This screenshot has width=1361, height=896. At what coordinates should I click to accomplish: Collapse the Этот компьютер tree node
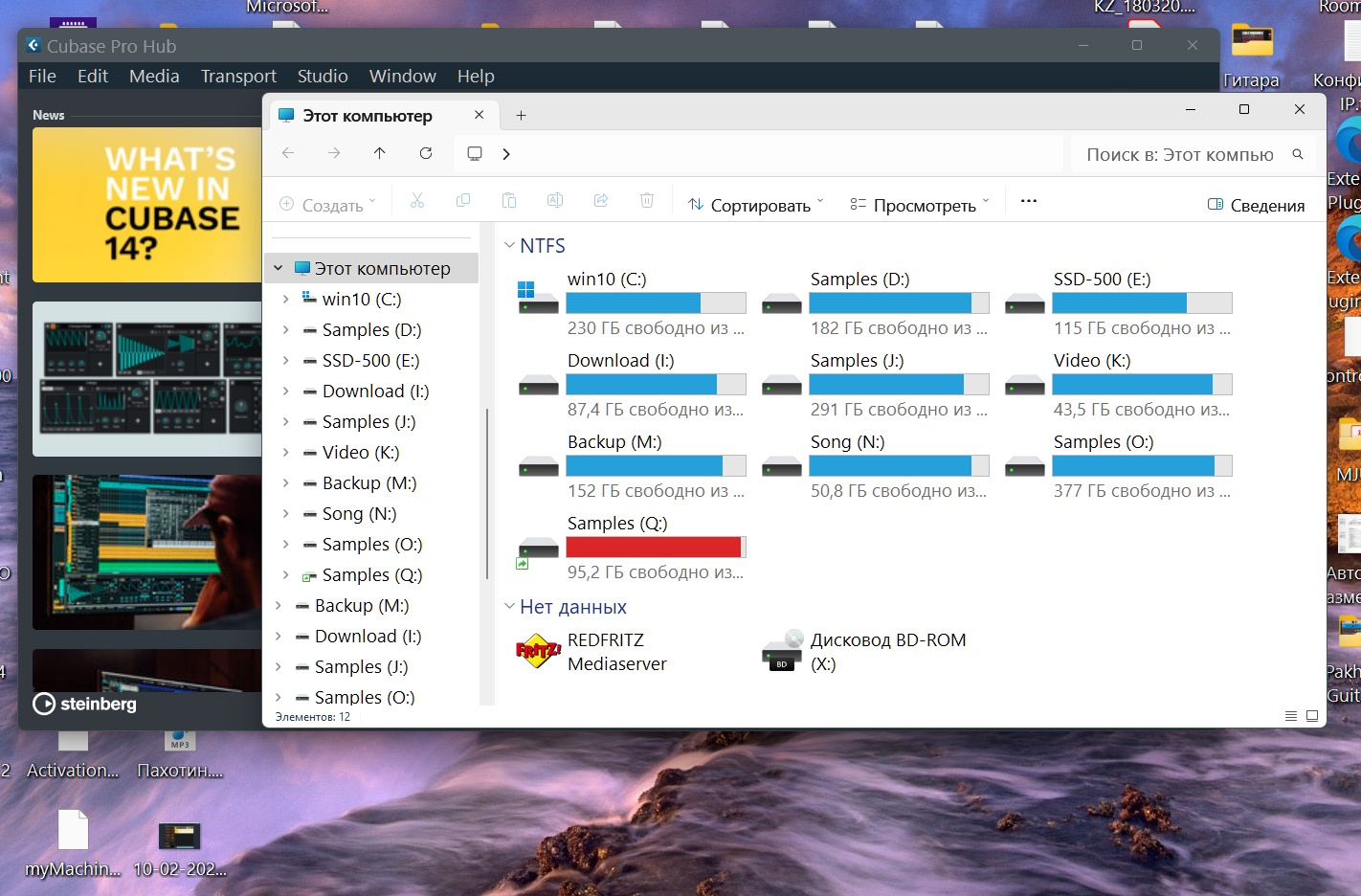(279, 268)
